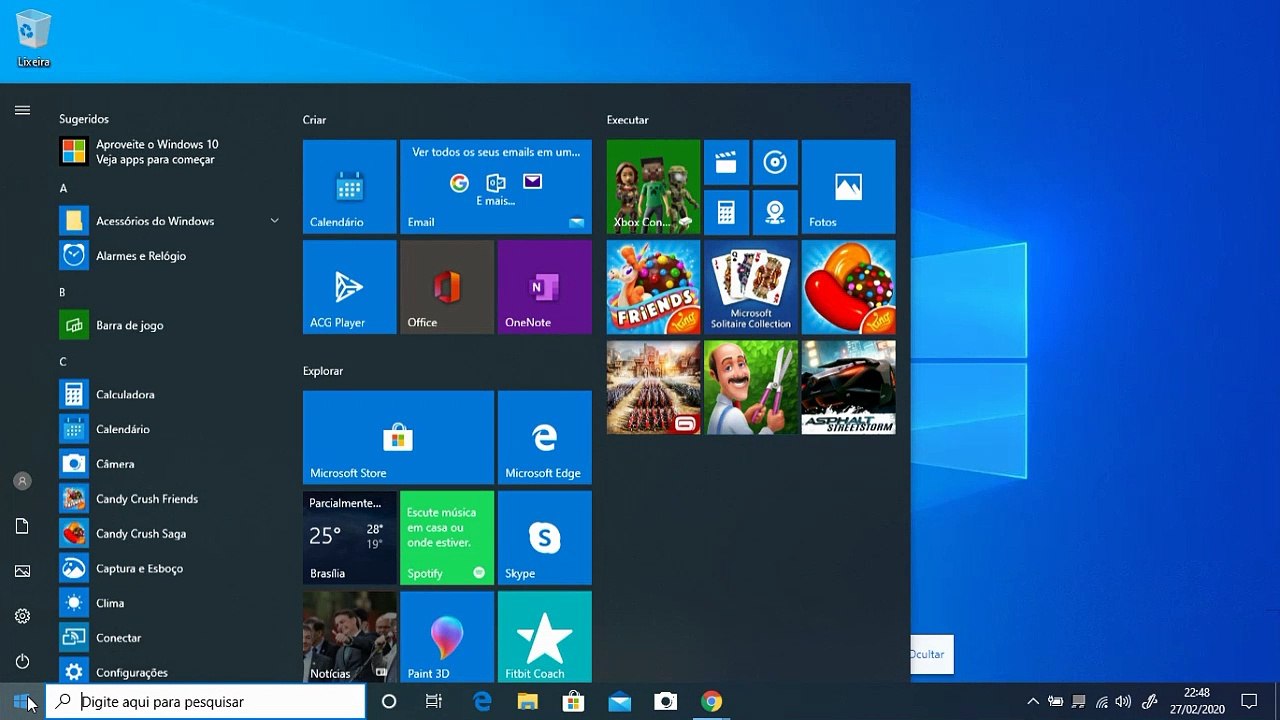Open Microsoft Solitaire Collection tile
The image size is (1280, 720).
click(751, 287)
